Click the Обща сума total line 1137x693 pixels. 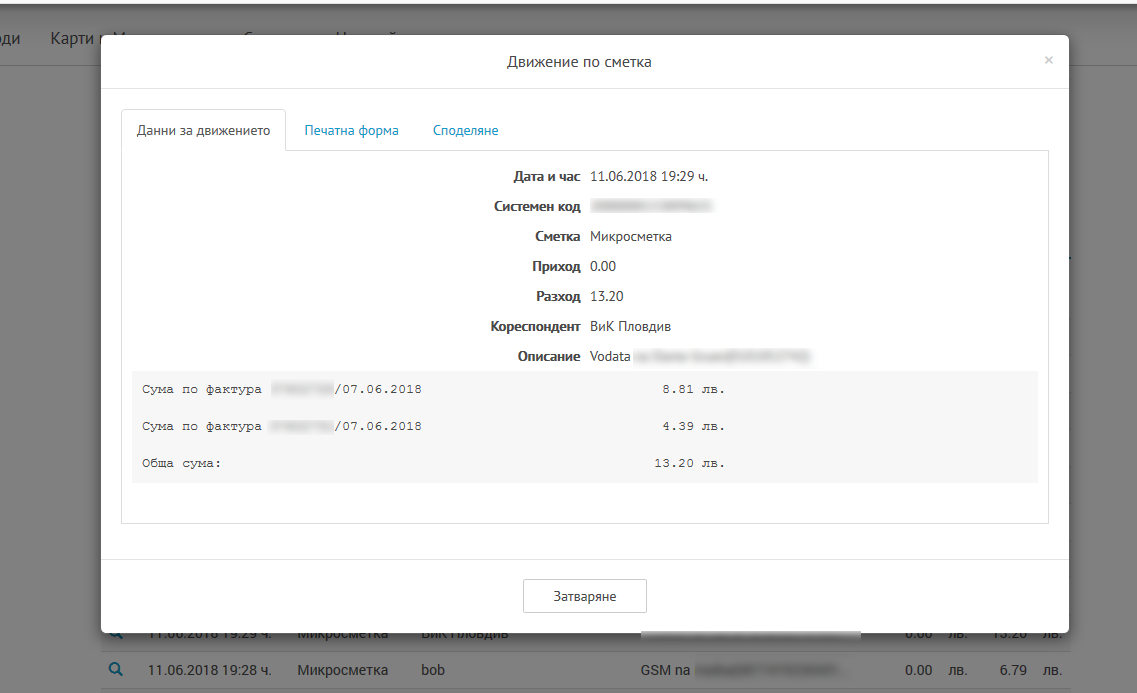(433, 463)
